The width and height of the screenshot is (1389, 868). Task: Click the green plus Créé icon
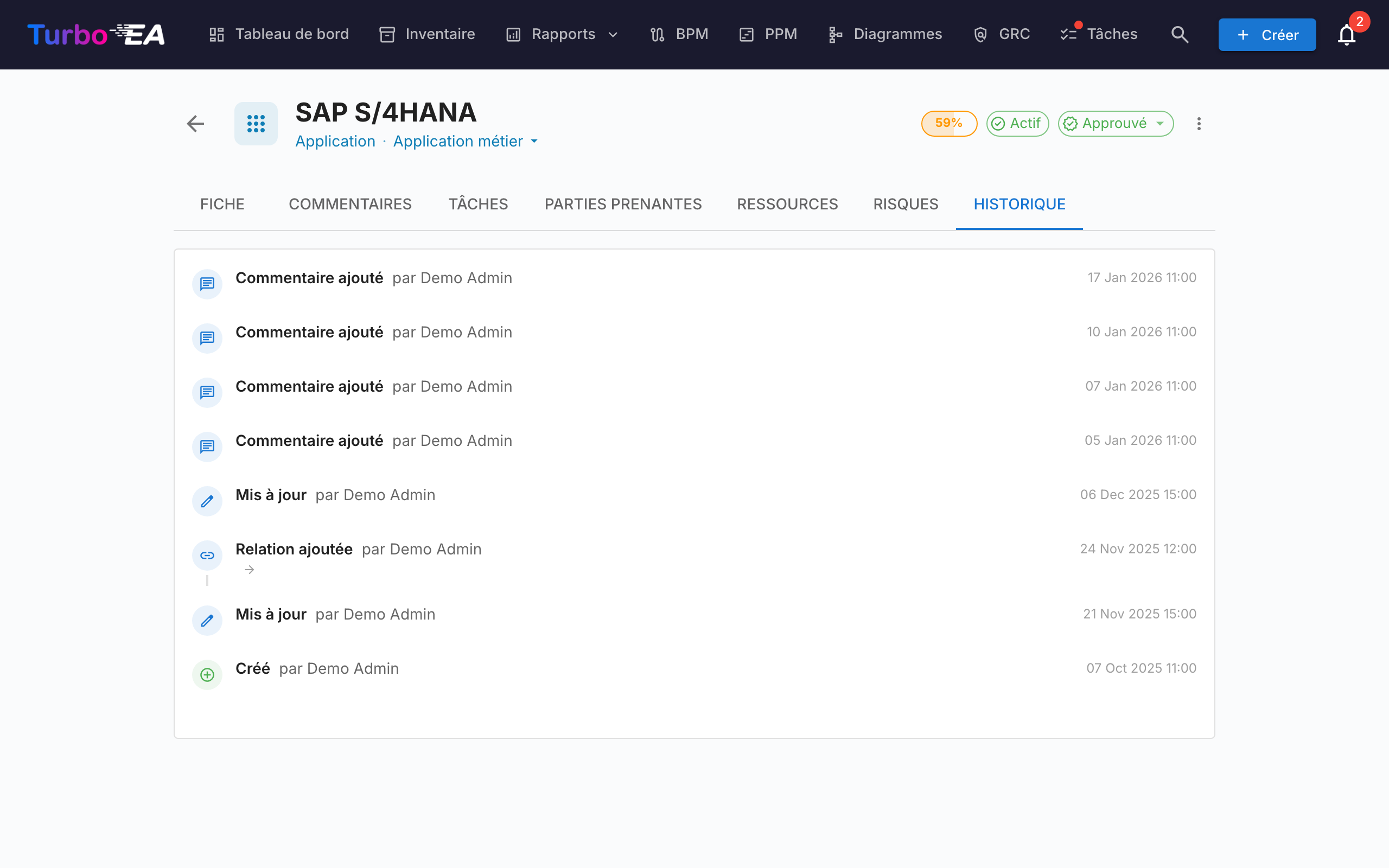207,674
